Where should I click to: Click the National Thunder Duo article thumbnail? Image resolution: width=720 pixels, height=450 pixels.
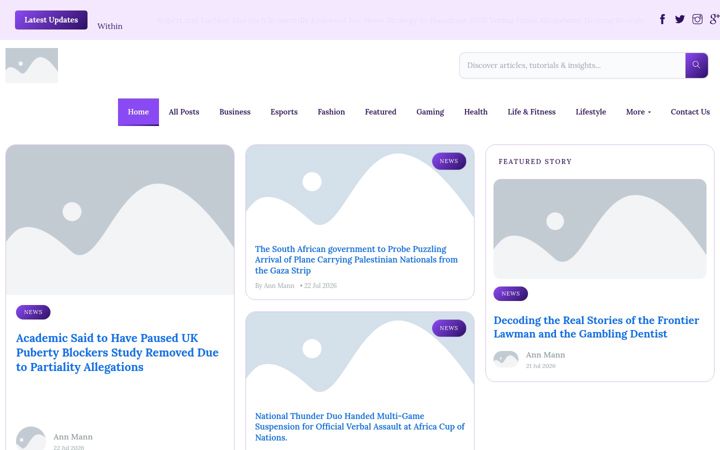click(360, 356)
